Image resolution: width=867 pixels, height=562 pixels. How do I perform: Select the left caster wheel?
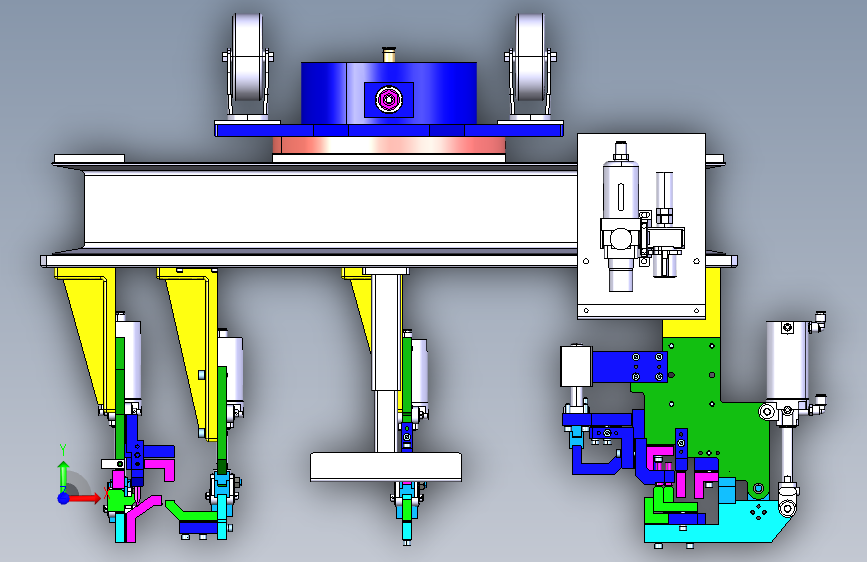click(x=247, y=58)
